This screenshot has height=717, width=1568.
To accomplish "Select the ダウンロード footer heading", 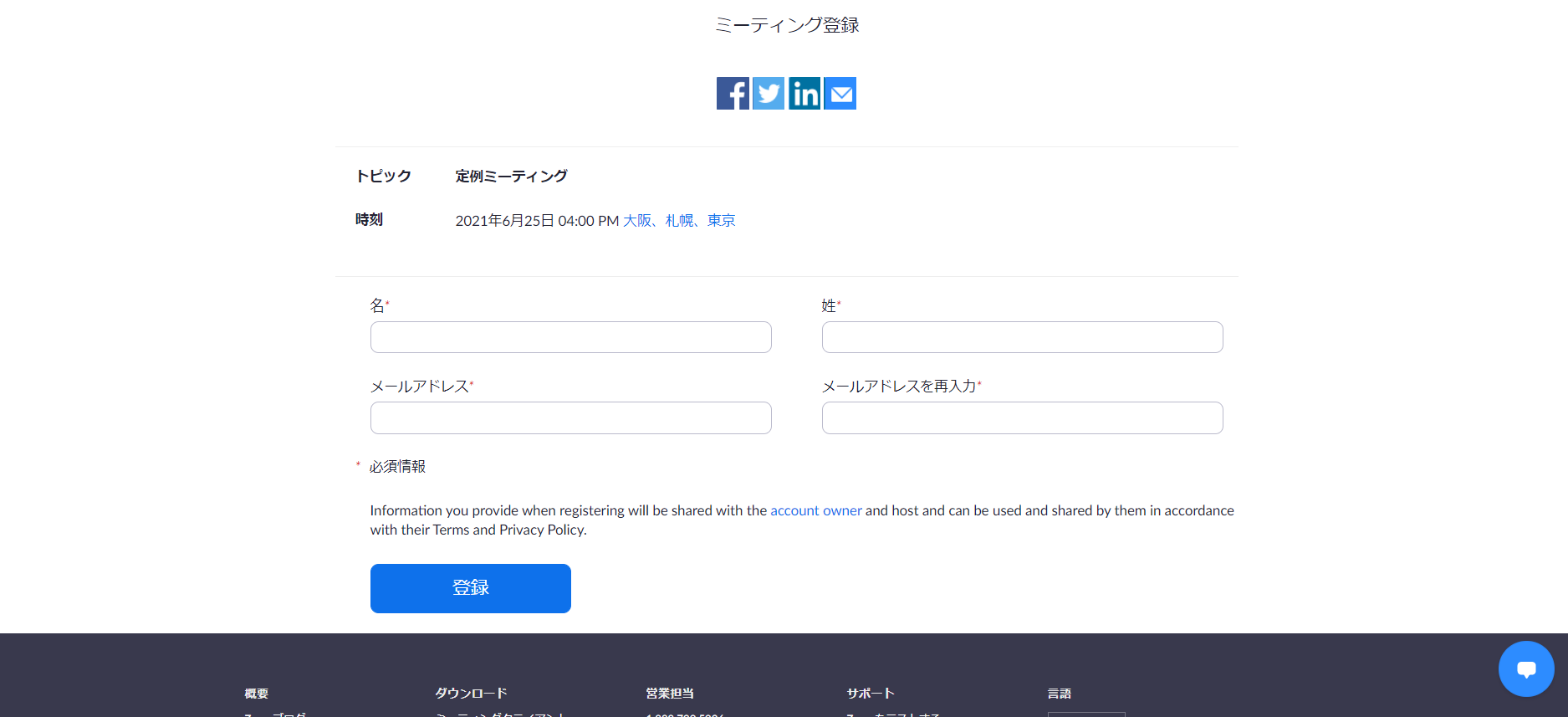I will tap(471, 694).
